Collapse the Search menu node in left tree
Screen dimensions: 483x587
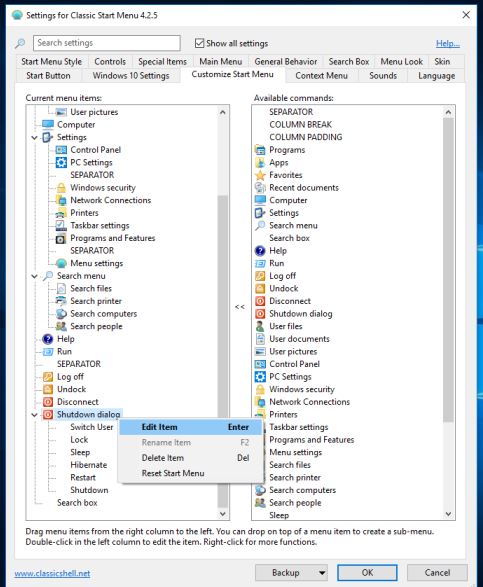[x=34, y=276]
